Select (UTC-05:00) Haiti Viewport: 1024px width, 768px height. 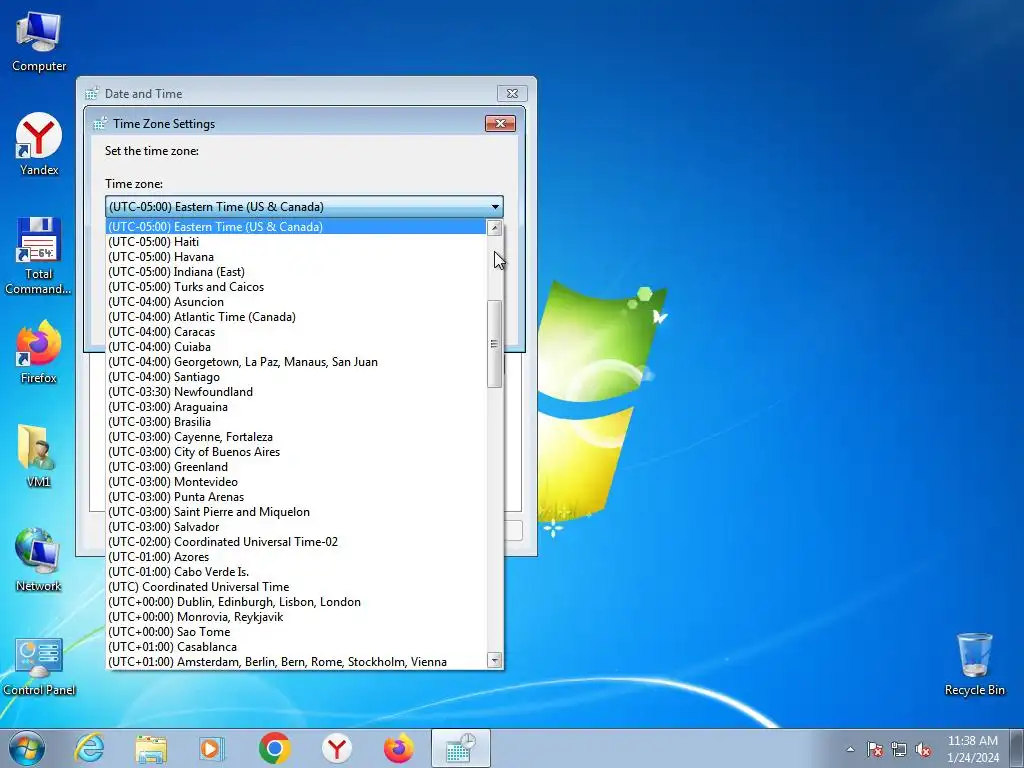coord(296,242)
